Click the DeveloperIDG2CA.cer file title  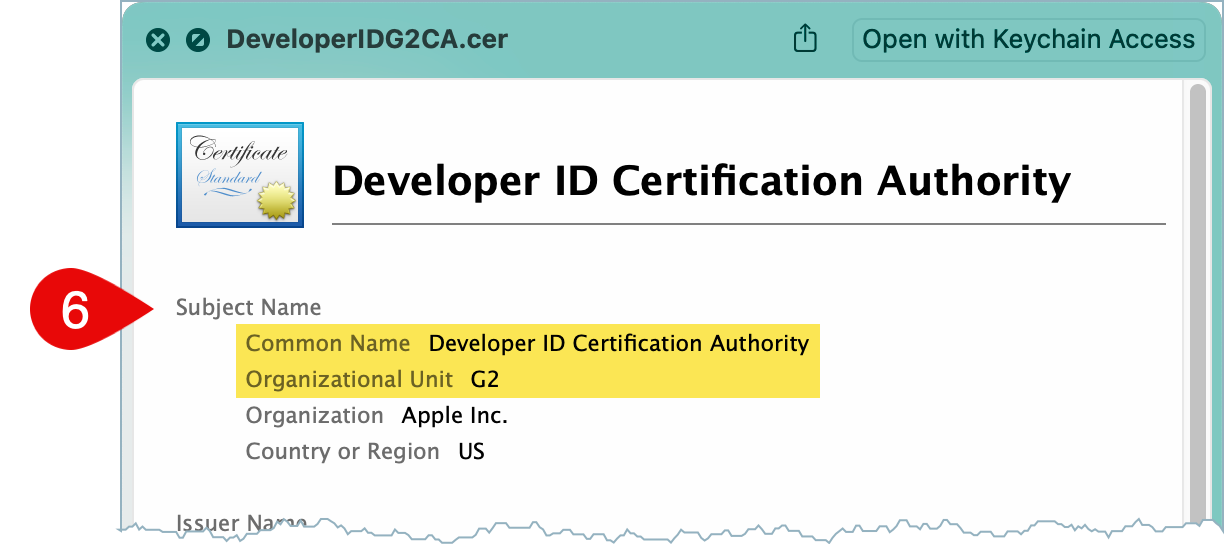(367, 40)
